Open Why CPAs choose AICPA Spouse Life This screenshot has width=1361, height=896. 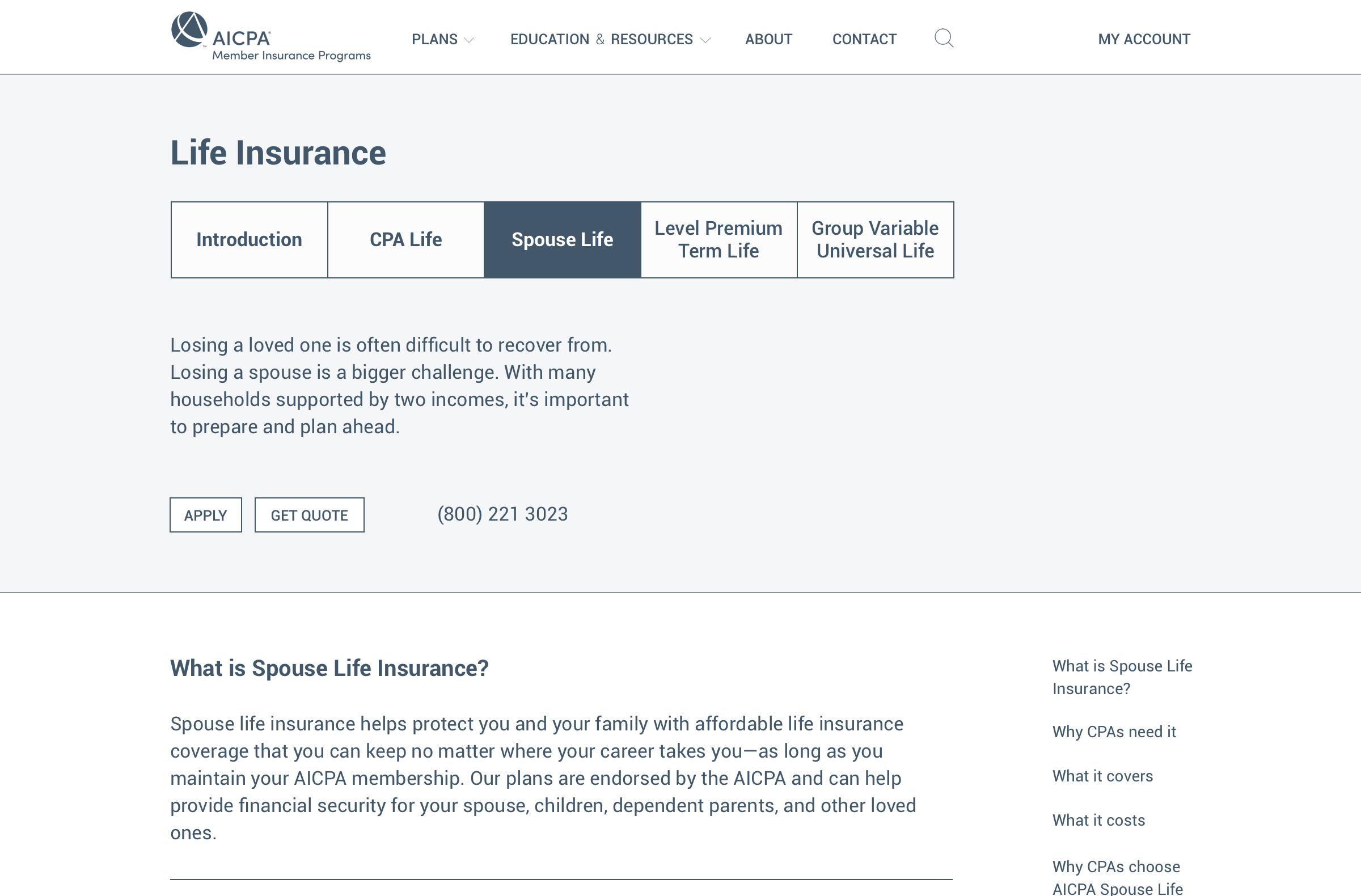1117,877
